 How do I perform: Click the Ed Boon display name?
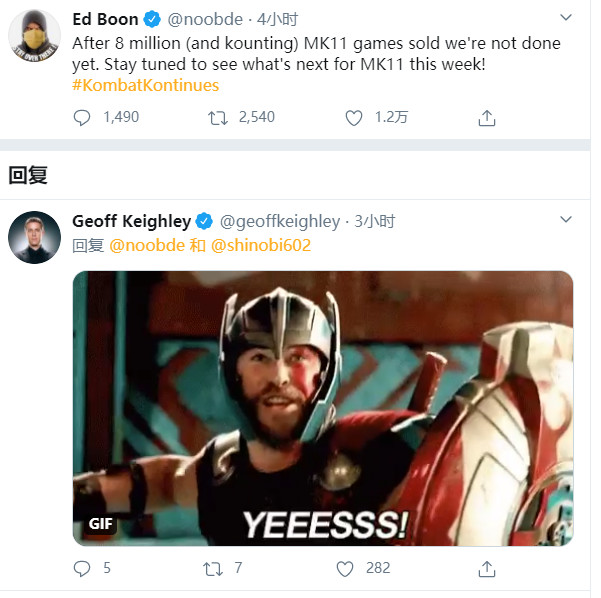tap(105, 19)
